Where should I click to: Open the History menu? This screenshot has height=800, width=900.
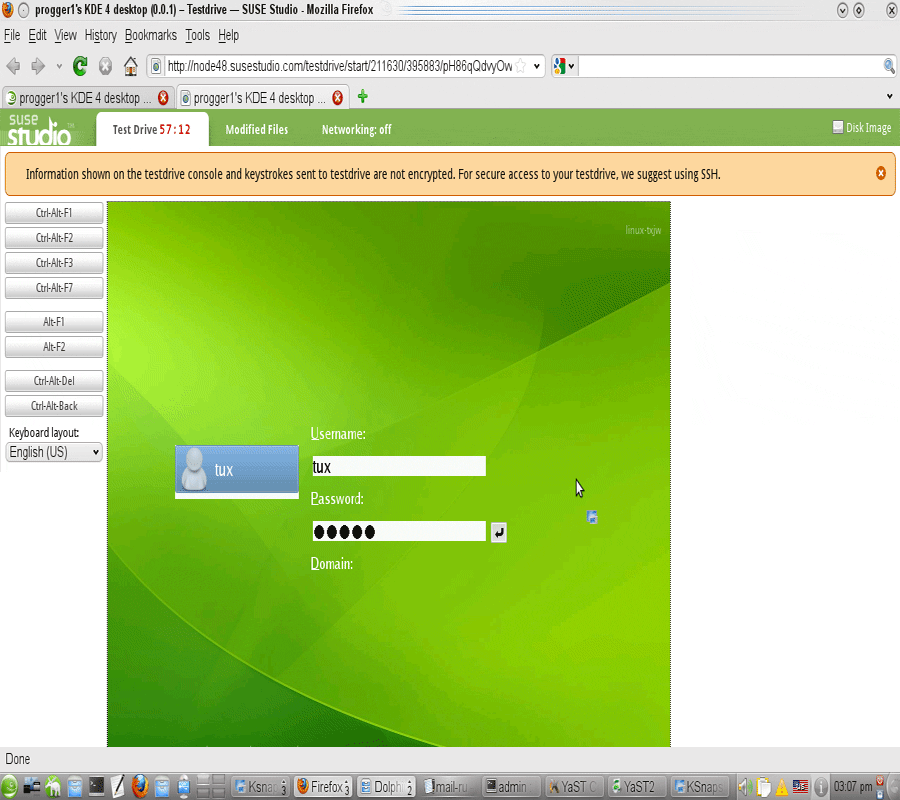point(100,36)
